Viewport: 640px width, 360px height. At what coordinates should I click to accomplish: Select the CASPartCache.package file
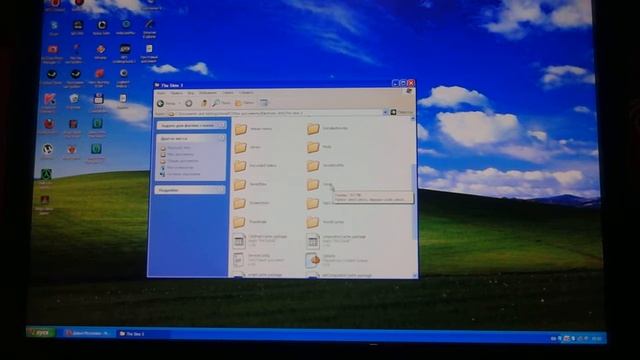(x=260, y=241)
